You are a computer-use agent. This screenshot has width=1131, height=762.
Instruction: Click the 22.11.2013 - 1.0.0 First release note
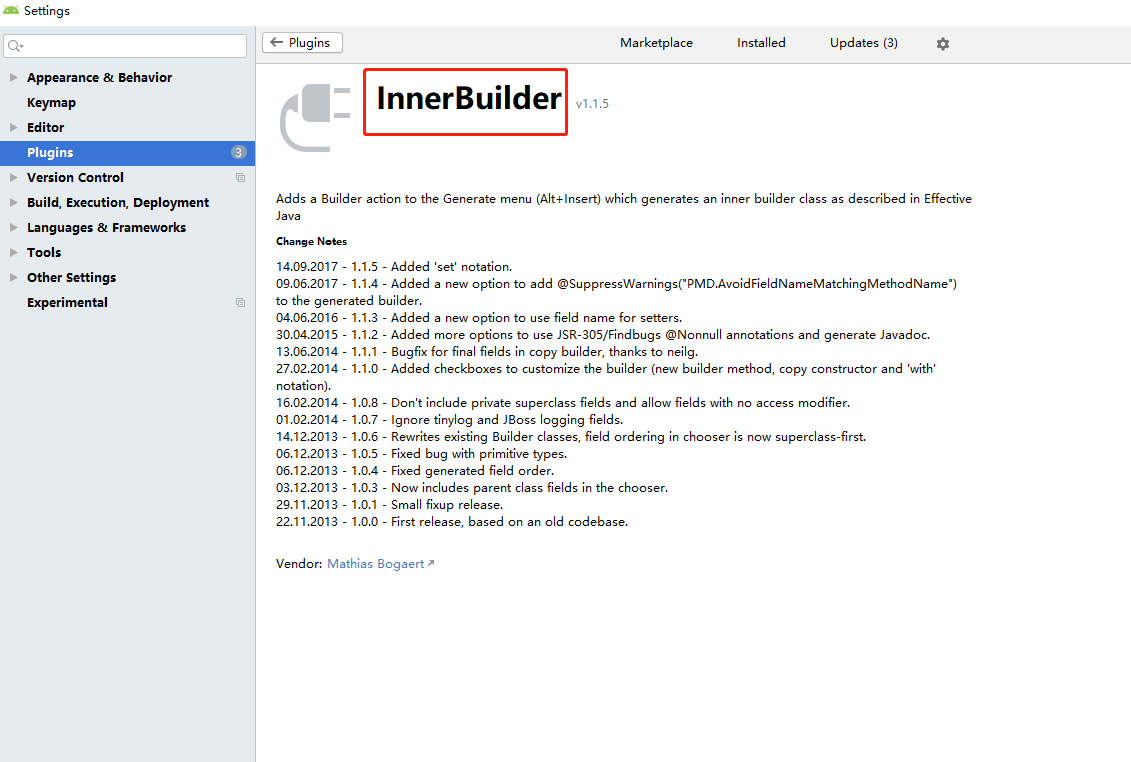pyautogui.click(x=452, y=522)
